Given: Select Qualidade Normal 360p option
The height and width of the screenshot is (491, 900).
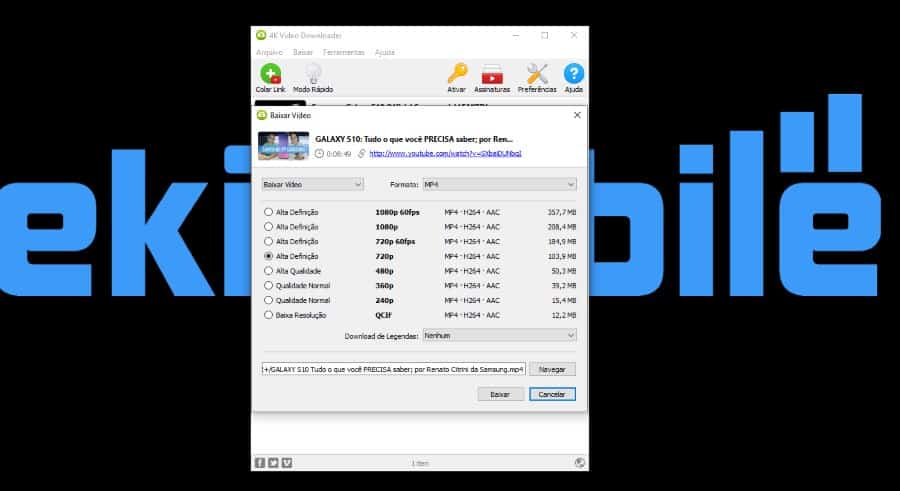Looking at the screenshot, I should pyautogui.click(x=268, y=285).
